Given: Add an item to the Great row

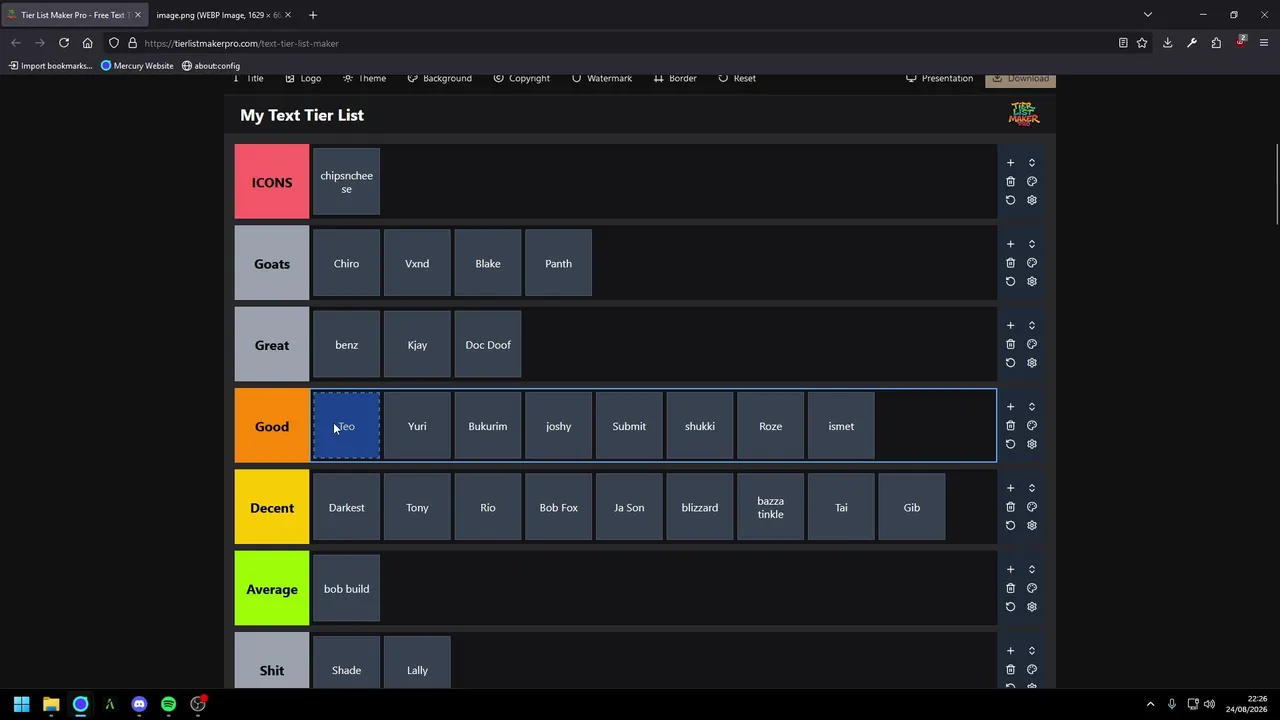Looking at the screenshot, I should 1010,325.
